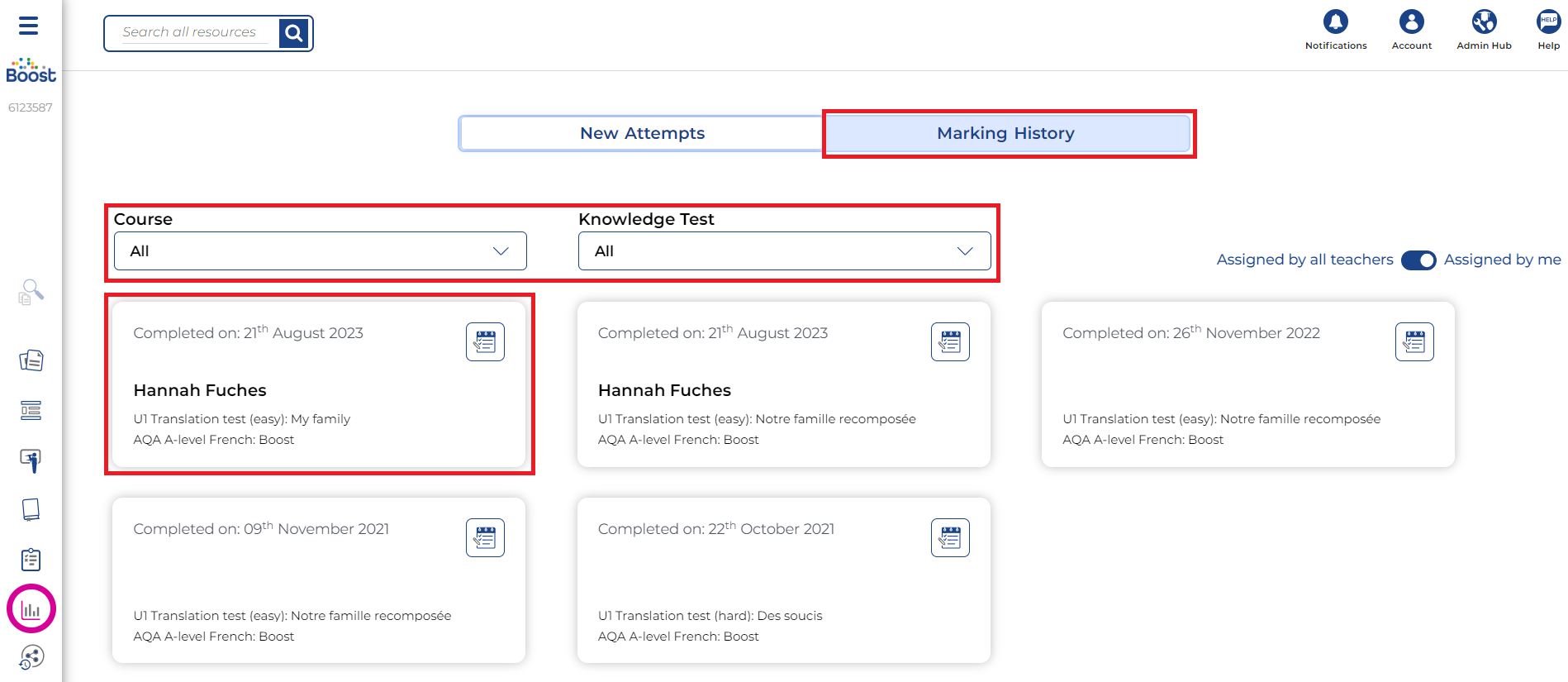Open the Help icon

(x=1548, y=22)
